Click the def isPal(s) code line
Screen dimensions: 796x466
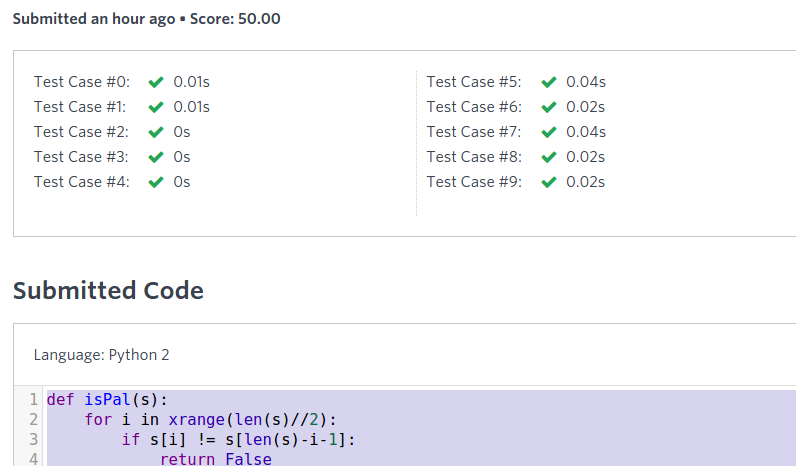coord(107,400)
